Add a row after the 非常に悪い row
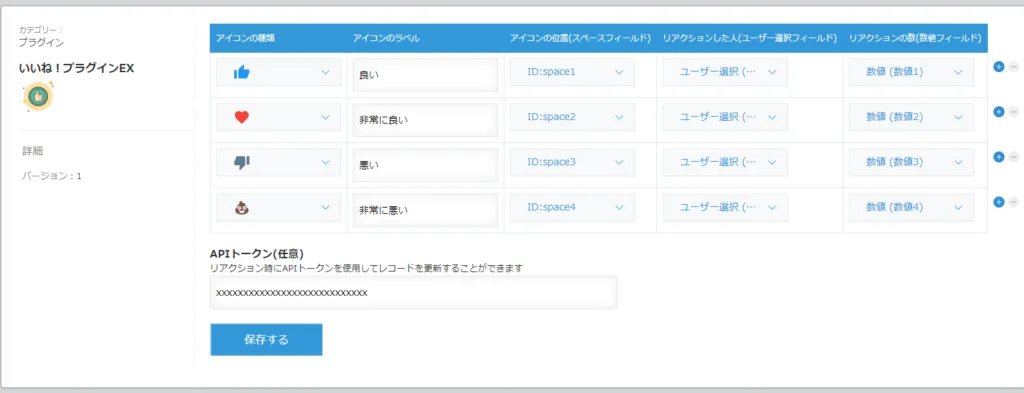 pyautogui.click(x=999, y=202)
